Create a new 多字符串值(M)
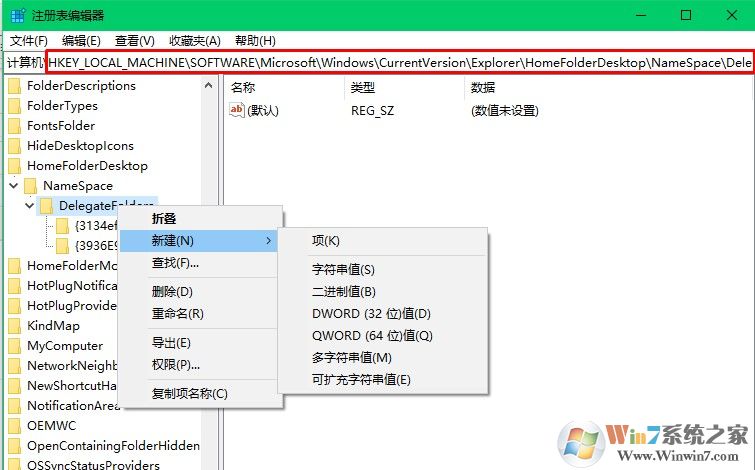 (x=351, y=358)
